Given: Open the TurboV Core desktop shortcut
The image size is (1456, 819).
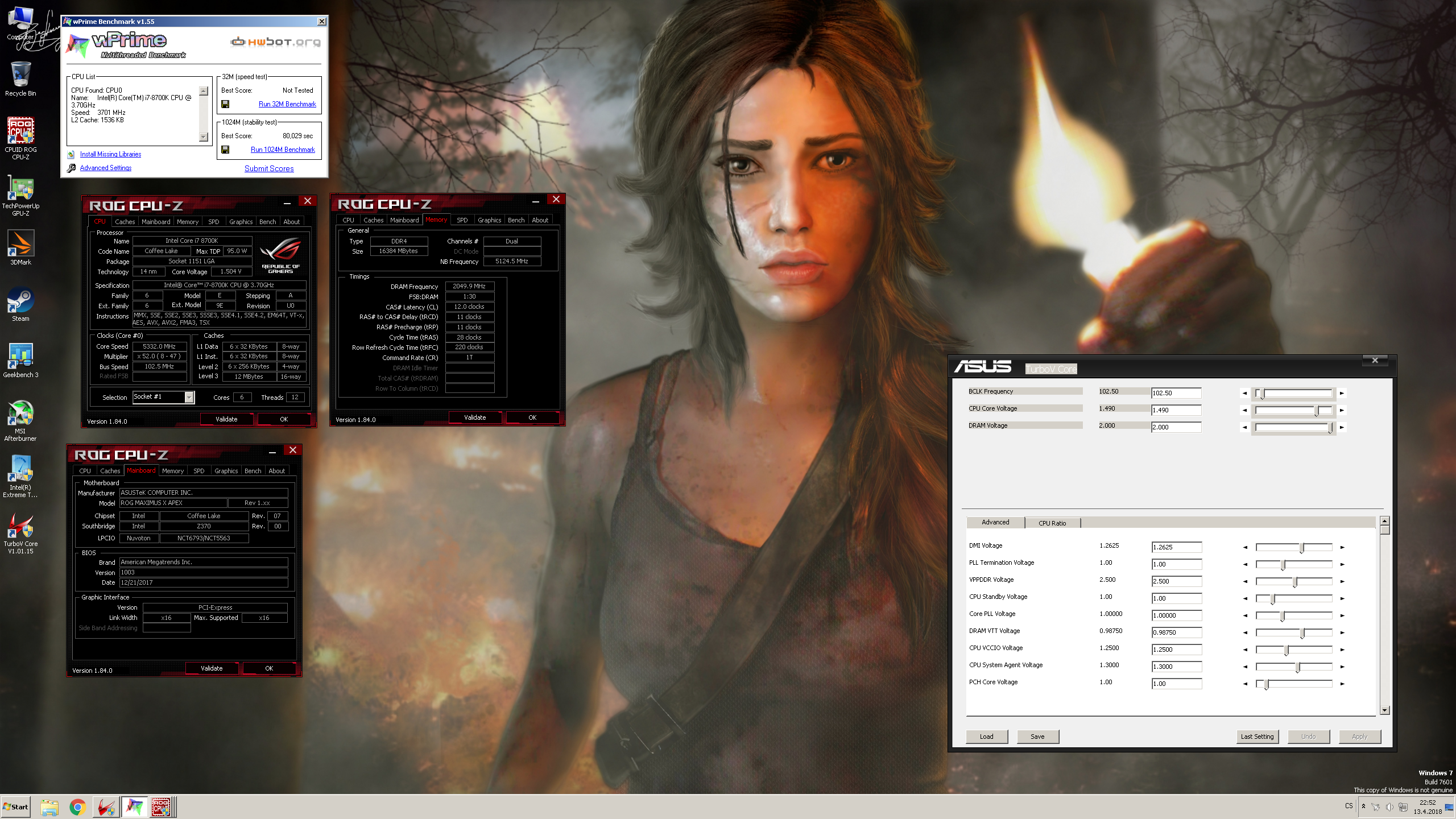Looking at the screenshot, I should (20, 533).
